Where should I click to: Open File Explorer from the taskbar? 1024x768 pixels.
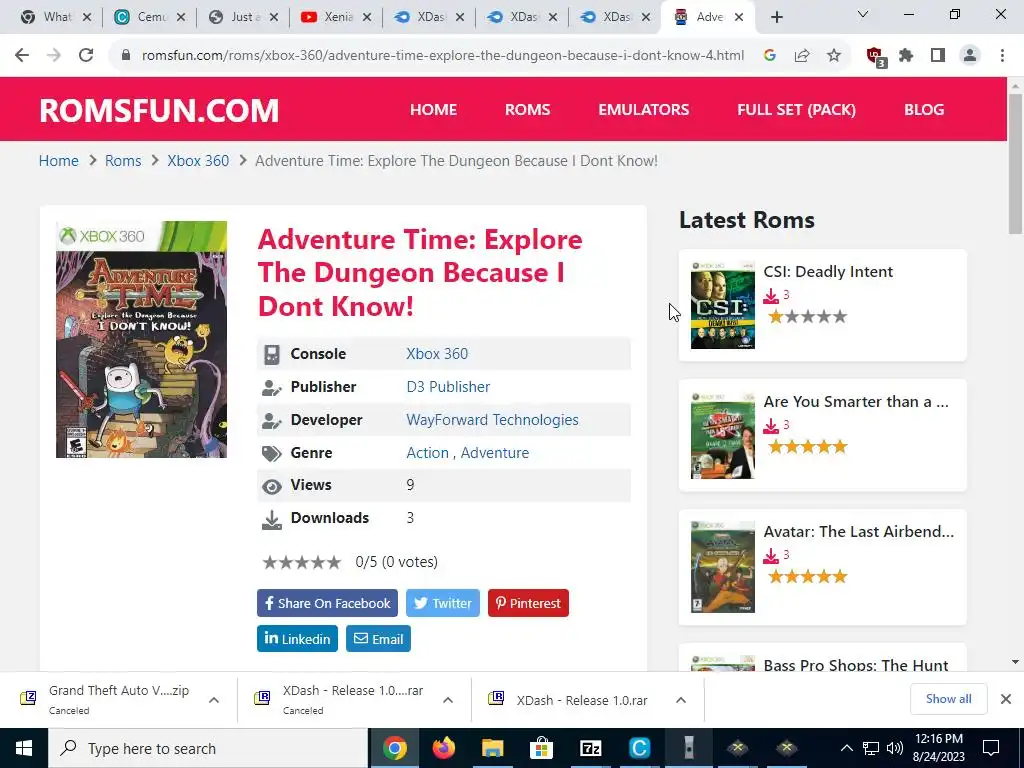(492, 748)
